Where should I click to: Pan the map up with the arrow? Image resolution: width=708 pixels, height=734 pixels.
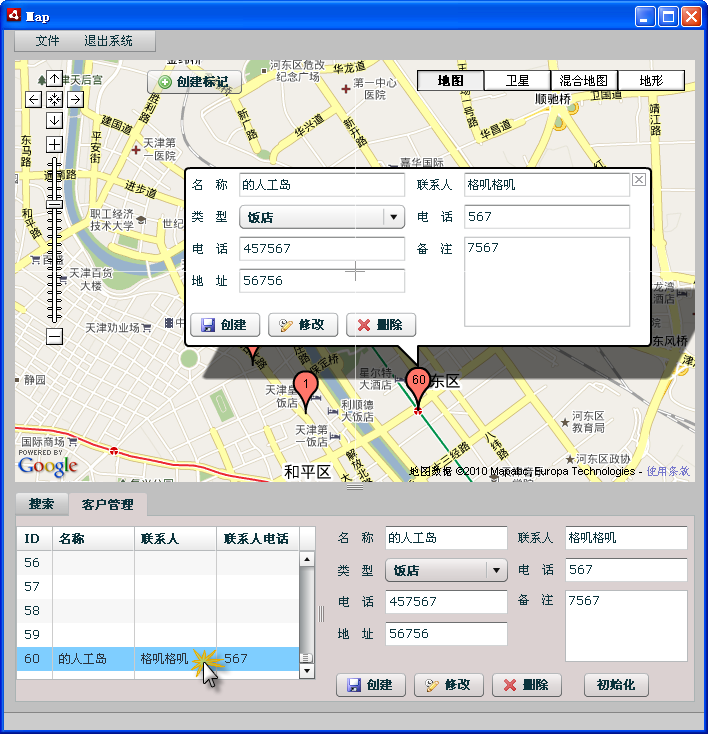54,79
